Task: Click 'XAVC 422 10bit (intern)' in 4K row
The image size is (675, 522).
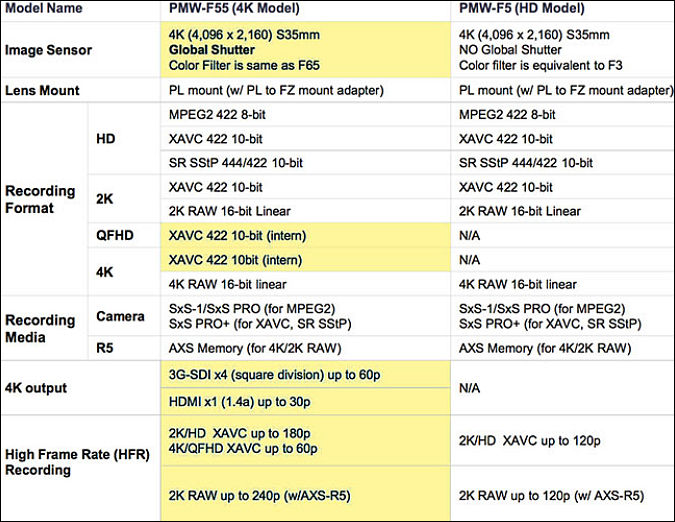Action: click(235, 260)
